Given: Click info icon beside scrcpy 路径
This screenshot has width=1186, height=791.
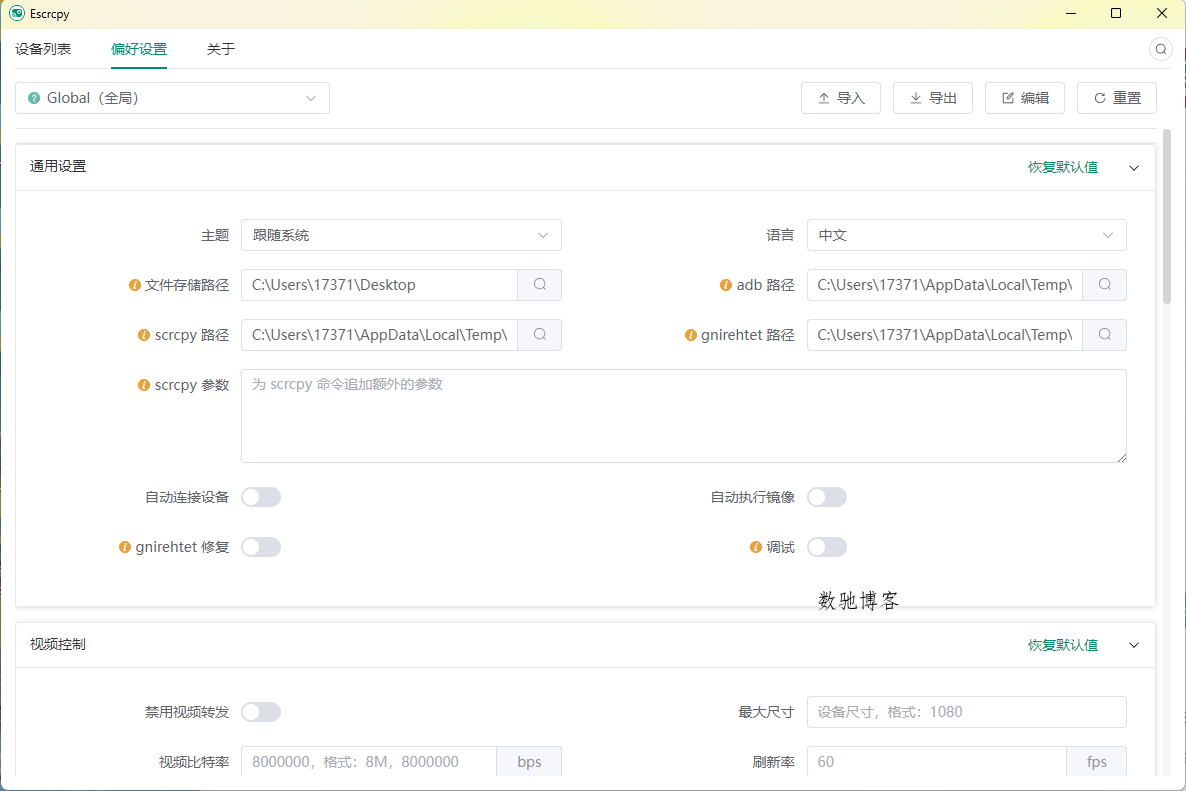Looking at the screenshot, I should click(x=144, y=335).
